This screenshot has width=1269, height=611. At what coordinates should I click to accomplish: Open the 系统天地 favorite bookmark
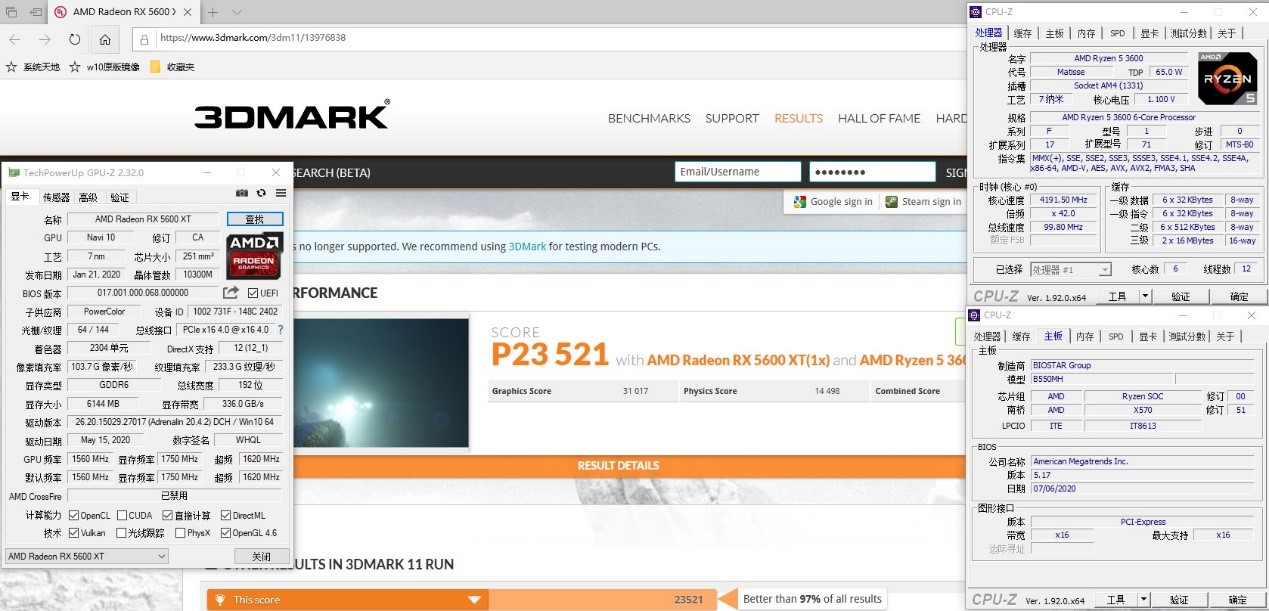(33, 67)
